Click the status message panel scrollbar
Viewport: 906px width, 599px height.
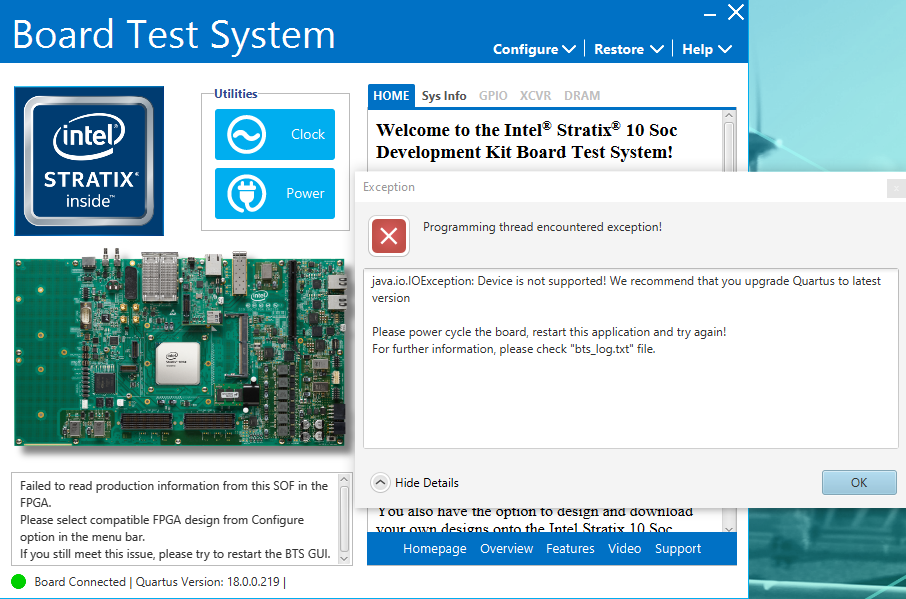(x=344, y=519)
